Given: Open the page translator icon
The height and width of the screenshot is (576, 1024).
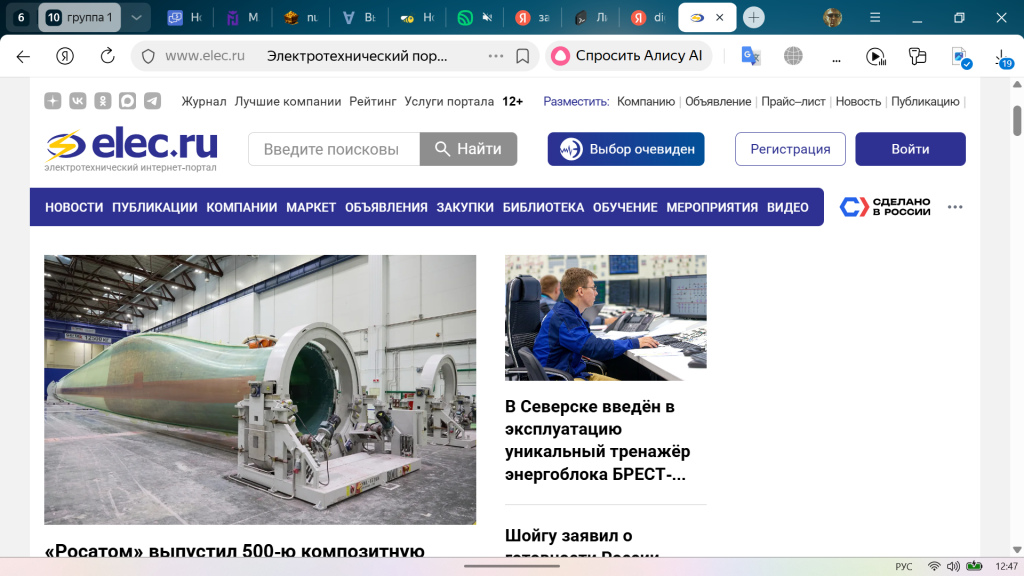Looking at the screenshot, I should coord(751,56).
